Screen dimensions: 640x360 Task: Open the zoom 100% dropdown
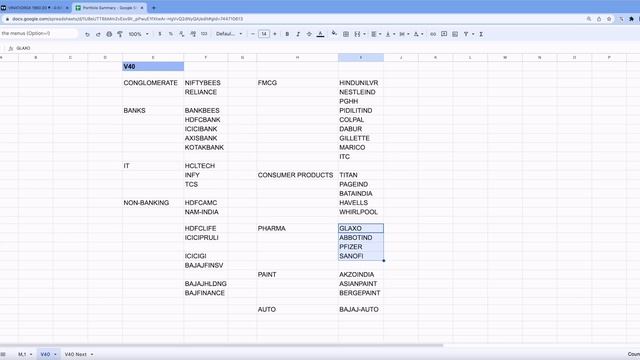pyautogui.click(x=138, y=34)
